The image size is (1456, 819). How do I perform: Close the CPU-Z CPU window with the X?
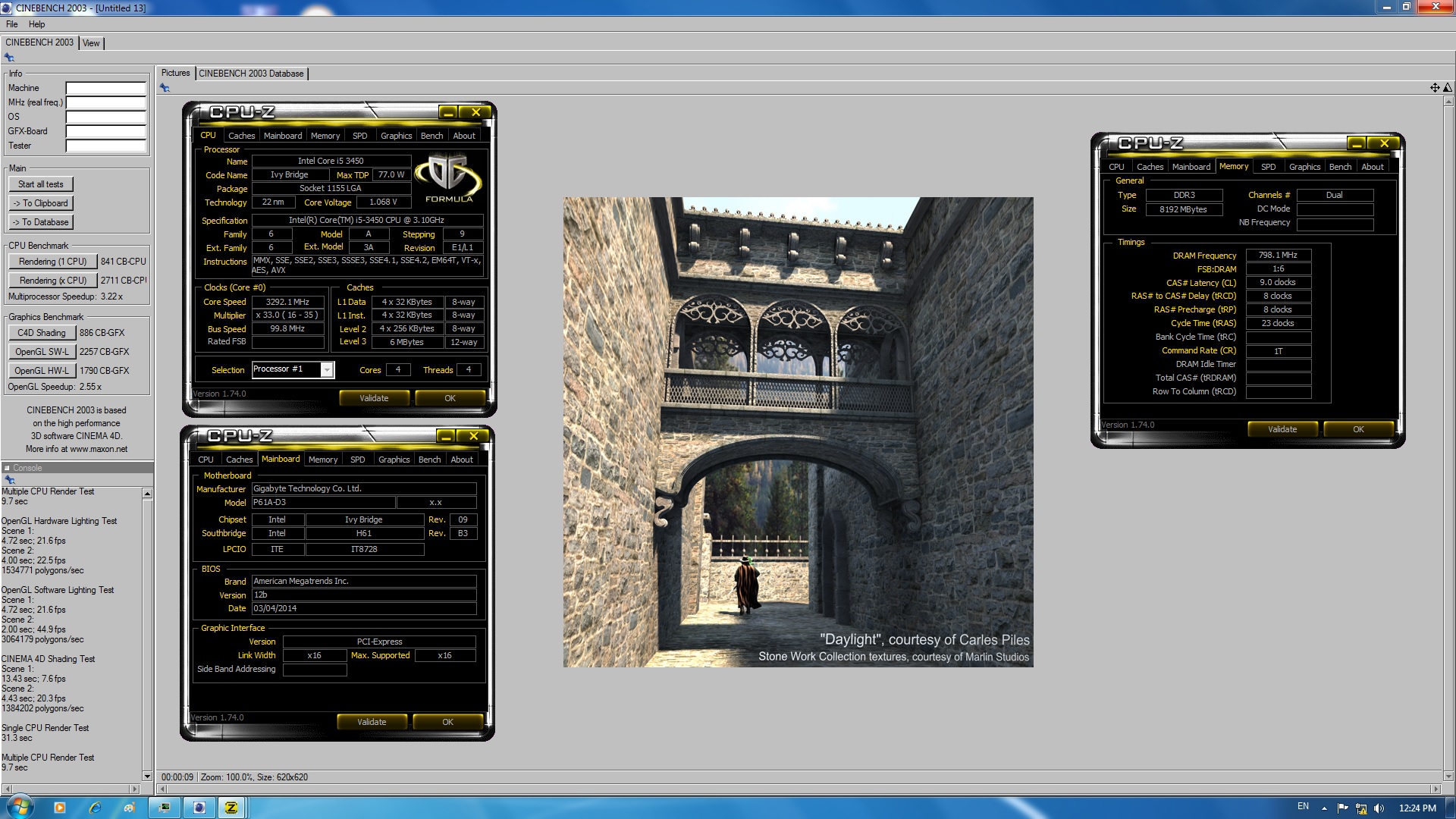[x=476, y=112]
